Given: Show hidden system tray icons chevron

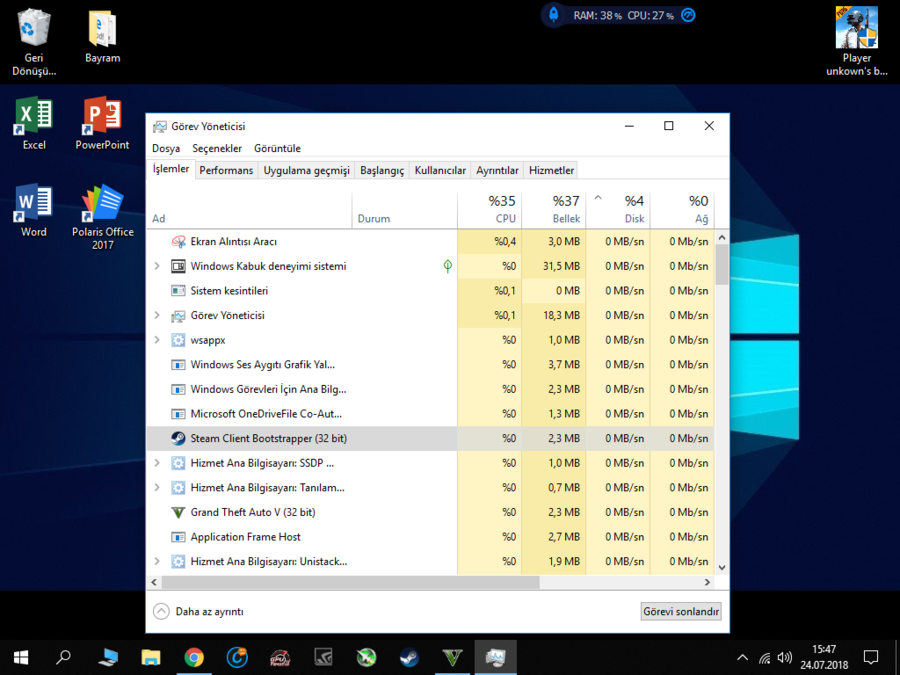Looking at the screenshot, I should [742, 658].
